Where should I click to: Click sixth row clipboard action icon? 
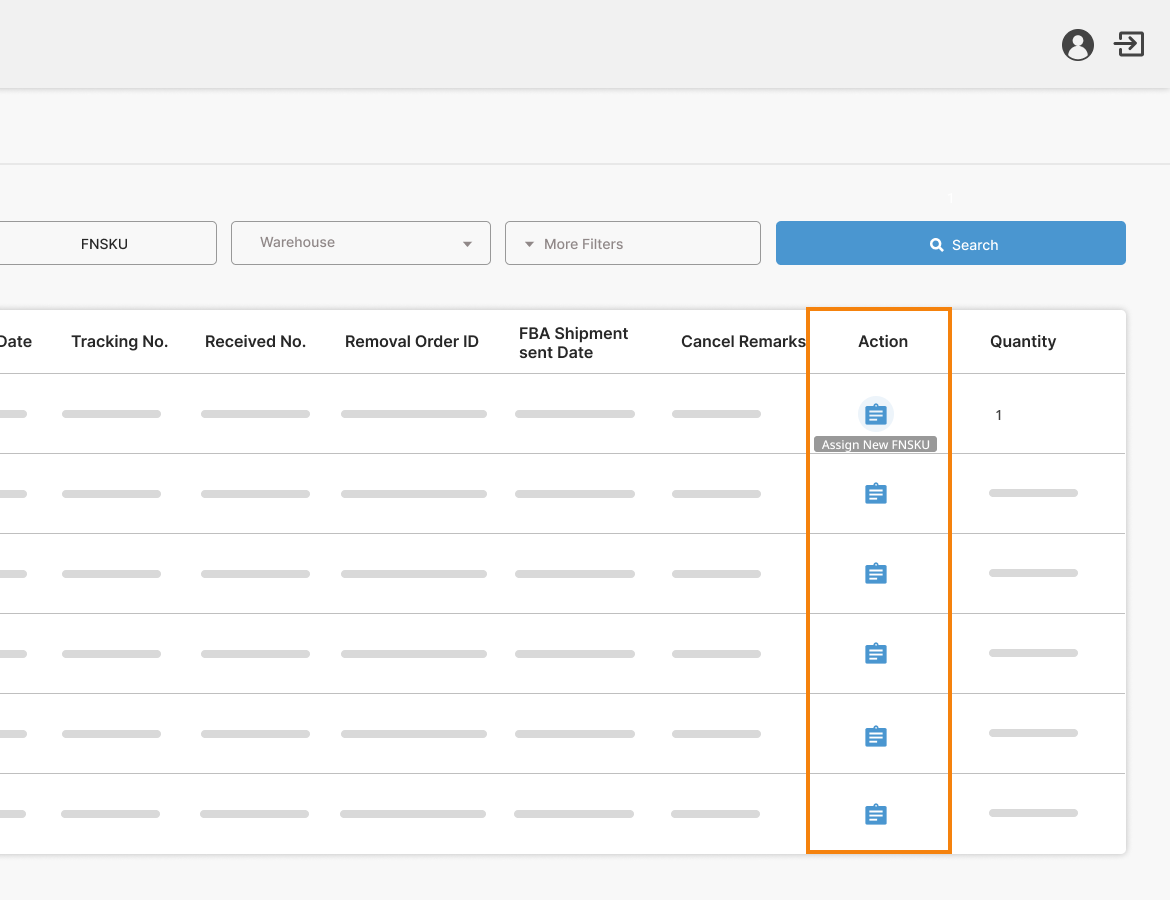[x=875, y=815]
